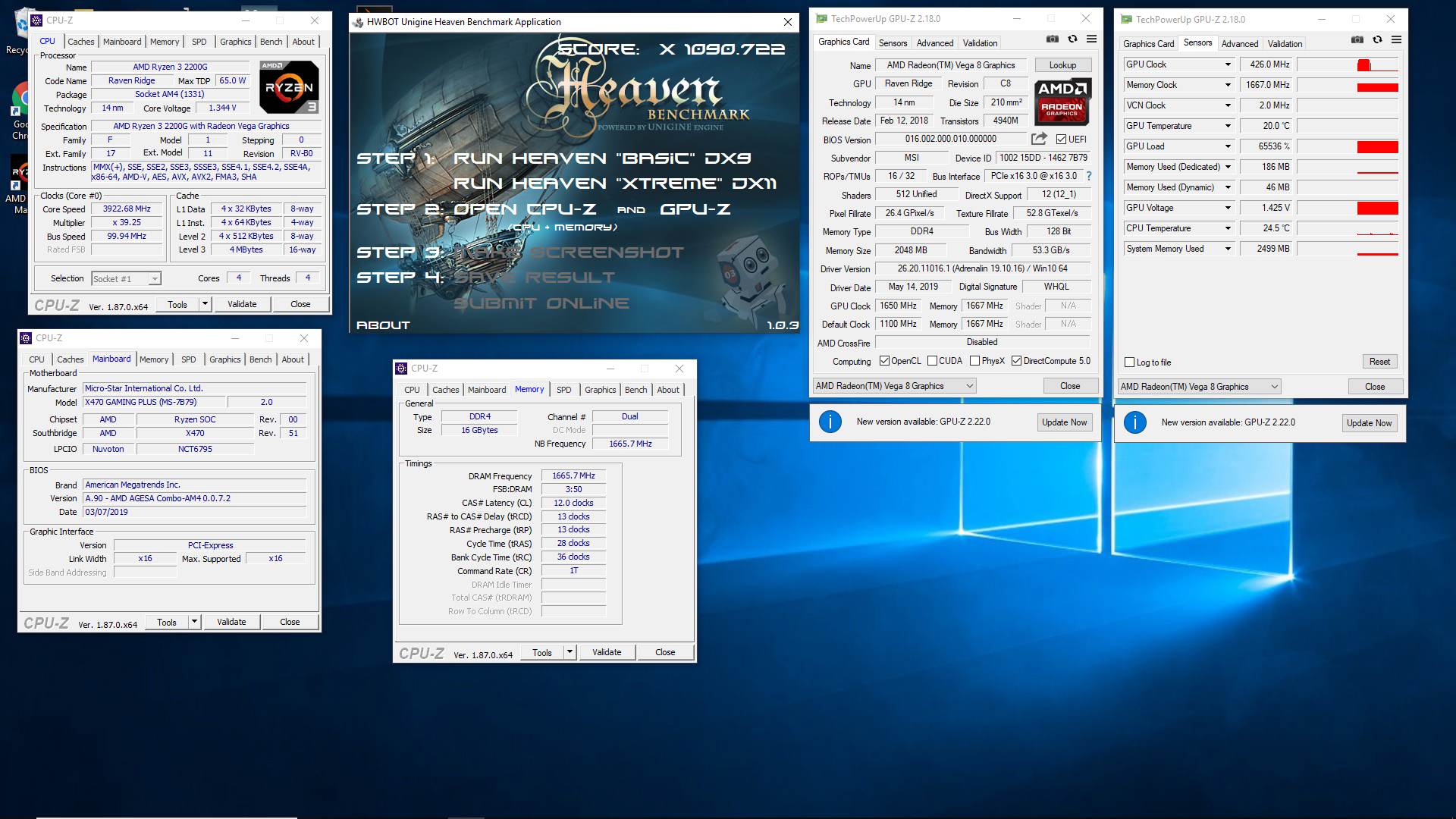Switch to Bench tab in CPU-Z Mainboard window

[260, 360]
